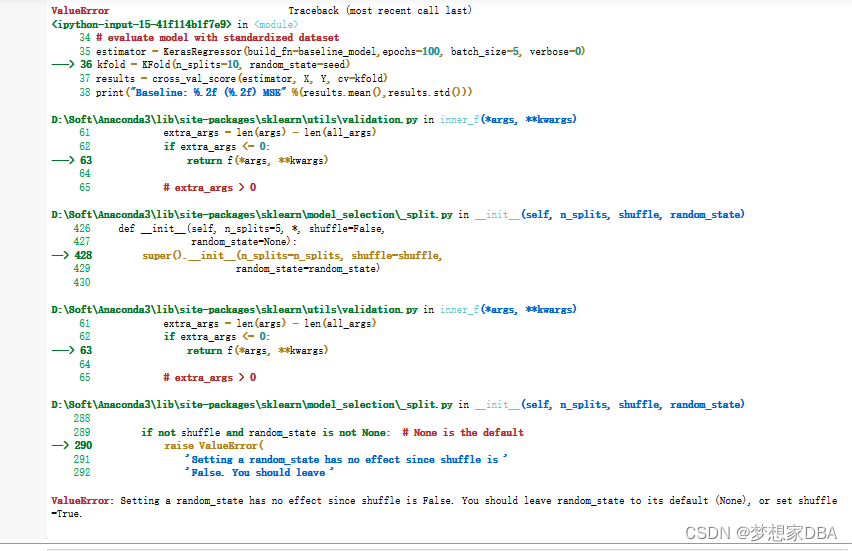Click highlighted line 428 super().__init__ call
The image size is (852, 551).
pyautogui.click(x=292, y=255)
